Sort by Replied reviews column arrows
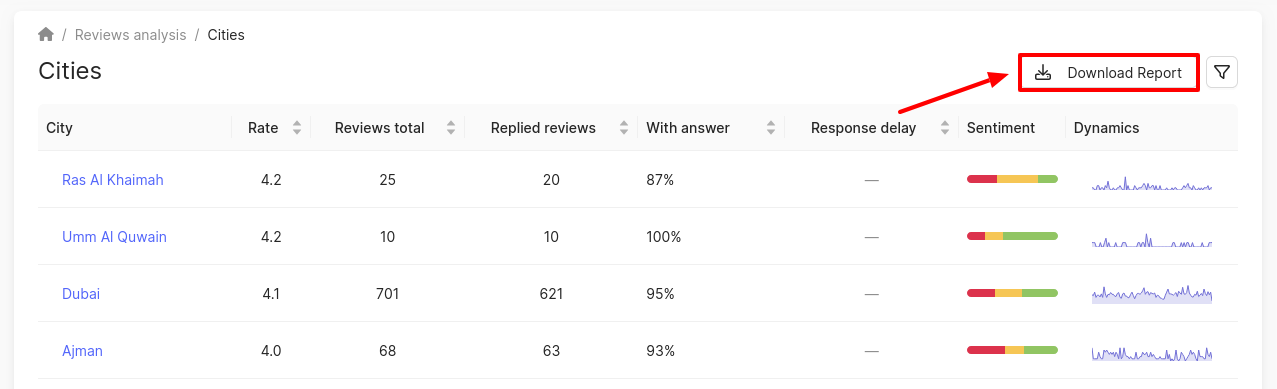 624,128
